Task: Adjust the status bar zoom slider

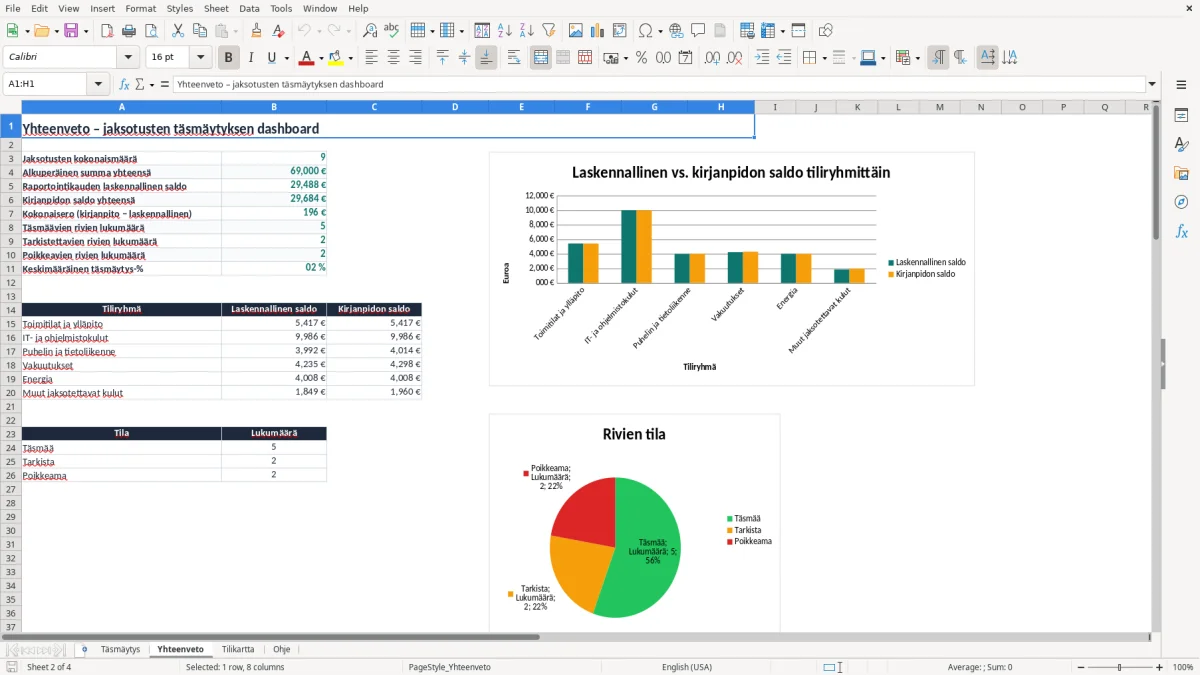Action: (x=1120, y=667)
